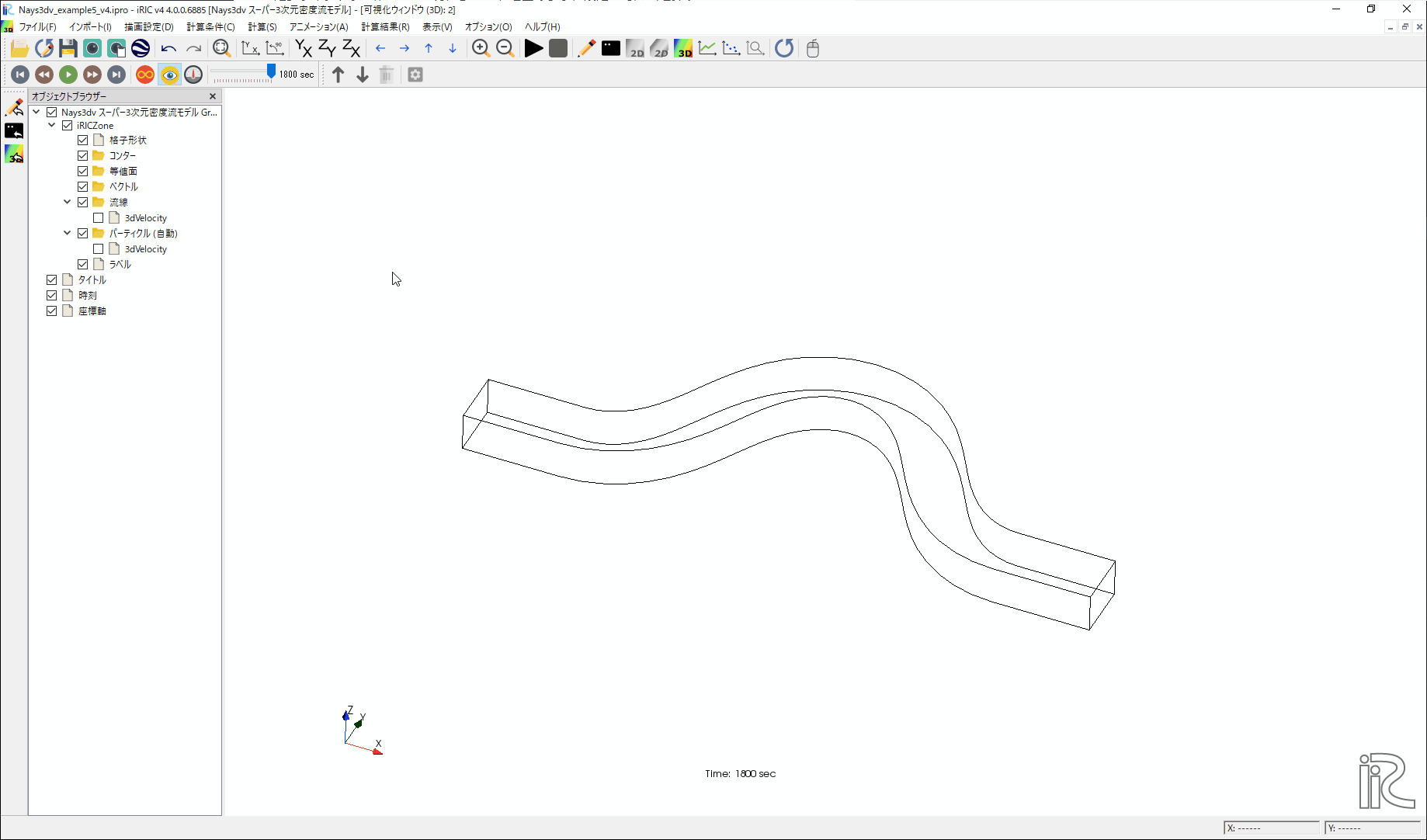Toggle the infinity loop playback button

(x=145, y=75)
